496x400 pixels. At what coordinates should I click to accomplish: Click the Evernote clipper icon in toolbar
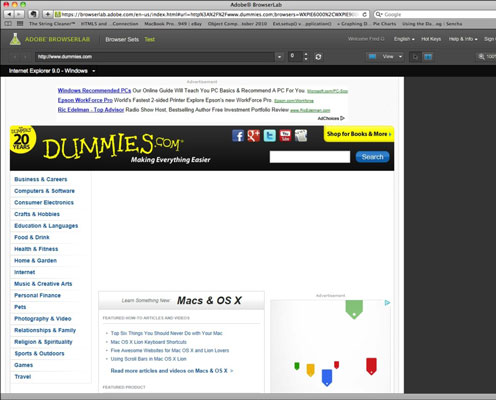coord(33,14)
